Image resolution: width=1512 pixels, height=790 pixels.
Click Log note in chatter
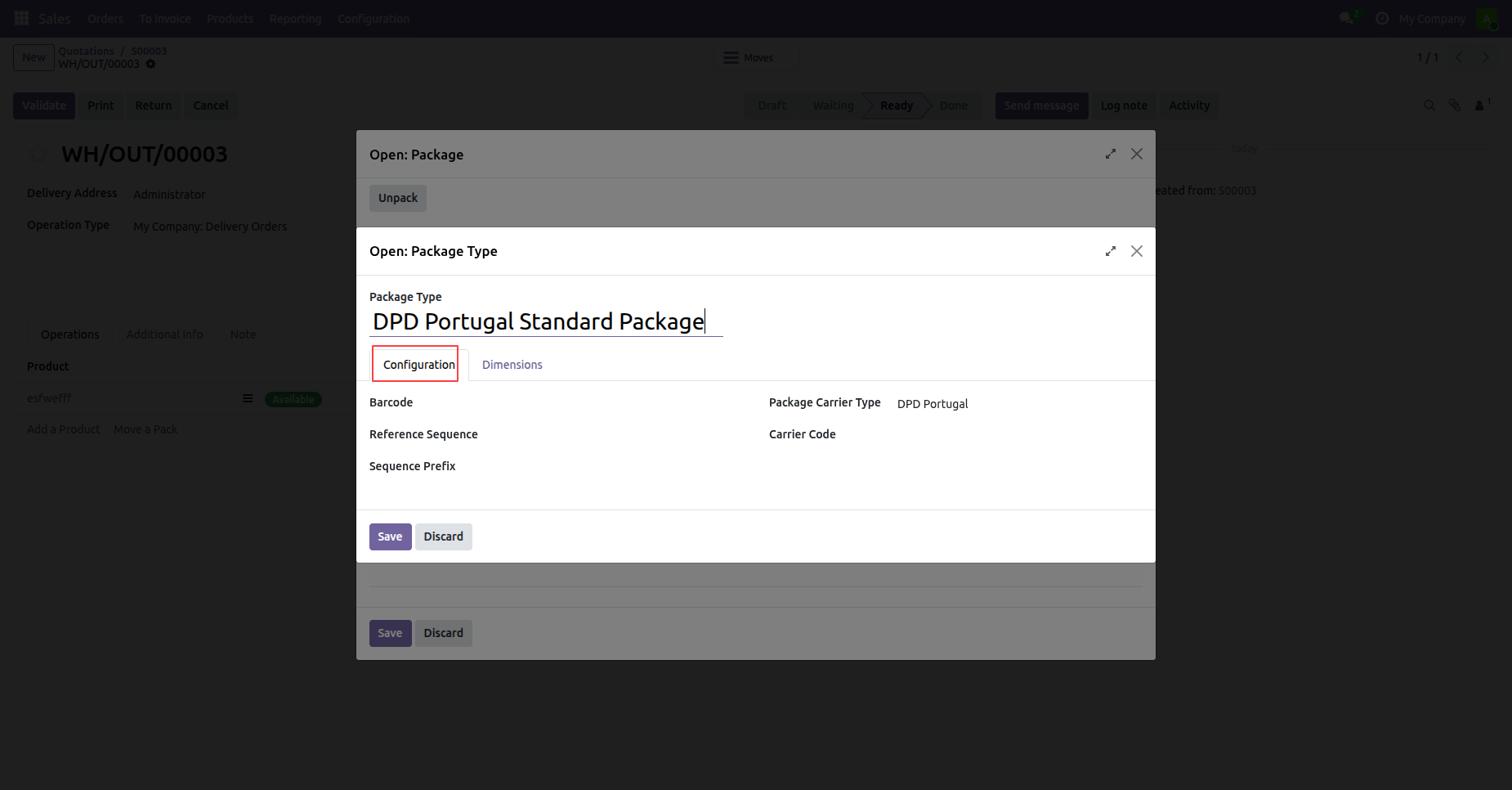pos(1124,105)
